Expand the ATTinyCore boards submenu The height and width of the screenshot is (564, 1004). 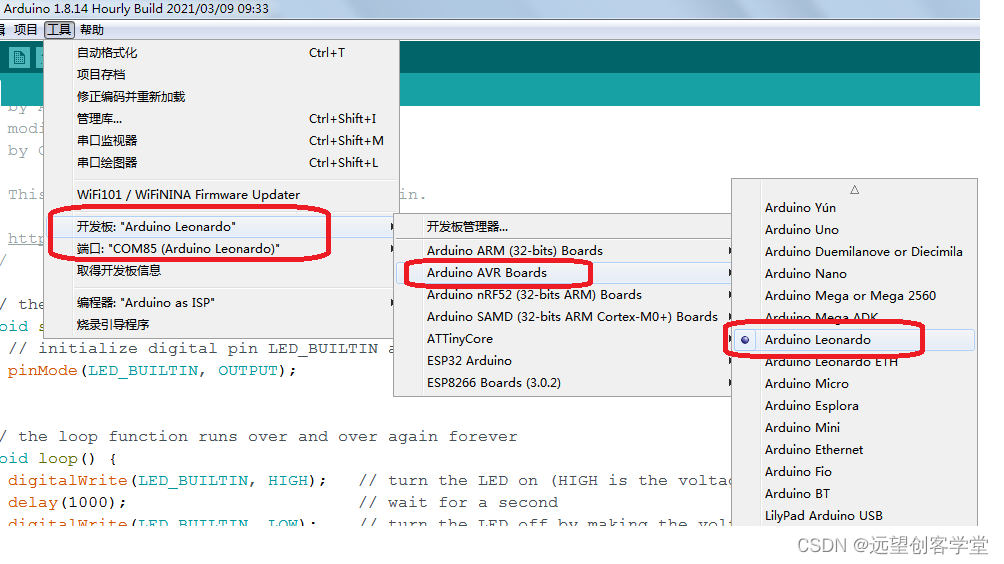point(563,339)
